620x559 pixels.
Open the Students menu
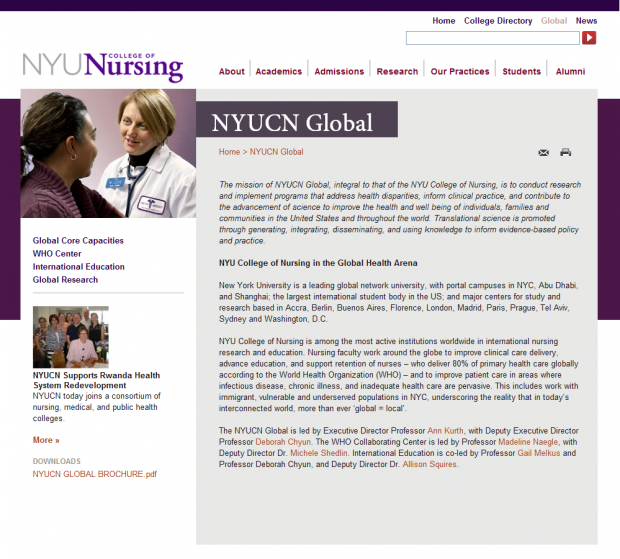[522, 72]
